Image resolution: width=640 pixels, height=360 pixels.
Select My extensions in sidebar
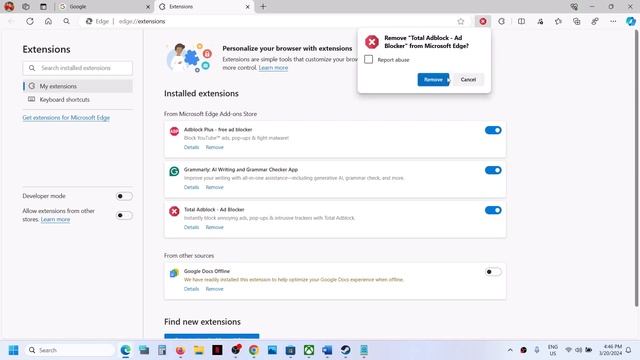[x=78, y=86]
